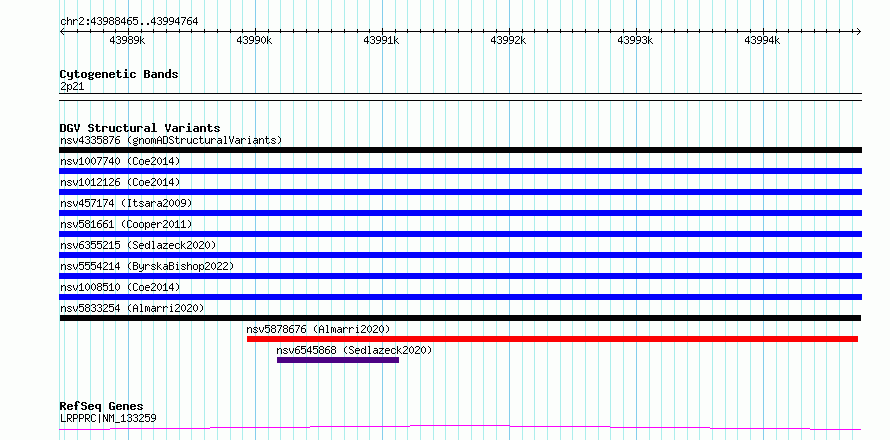
Task: Click the blue nsv6355215 variant bar
Action: pos(460,255)
